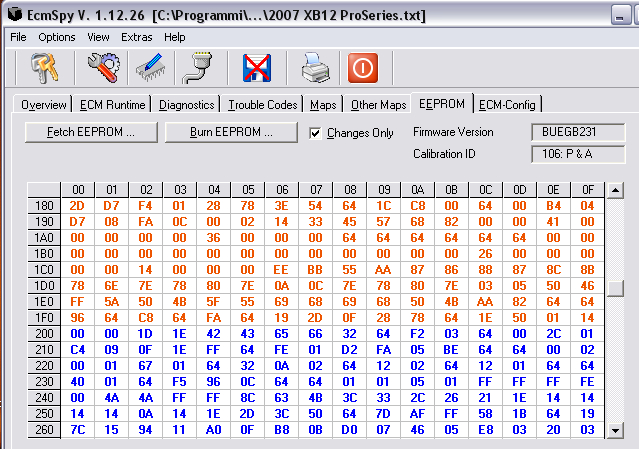Open the wrench and gear settings tool

[x=103, y=69]
